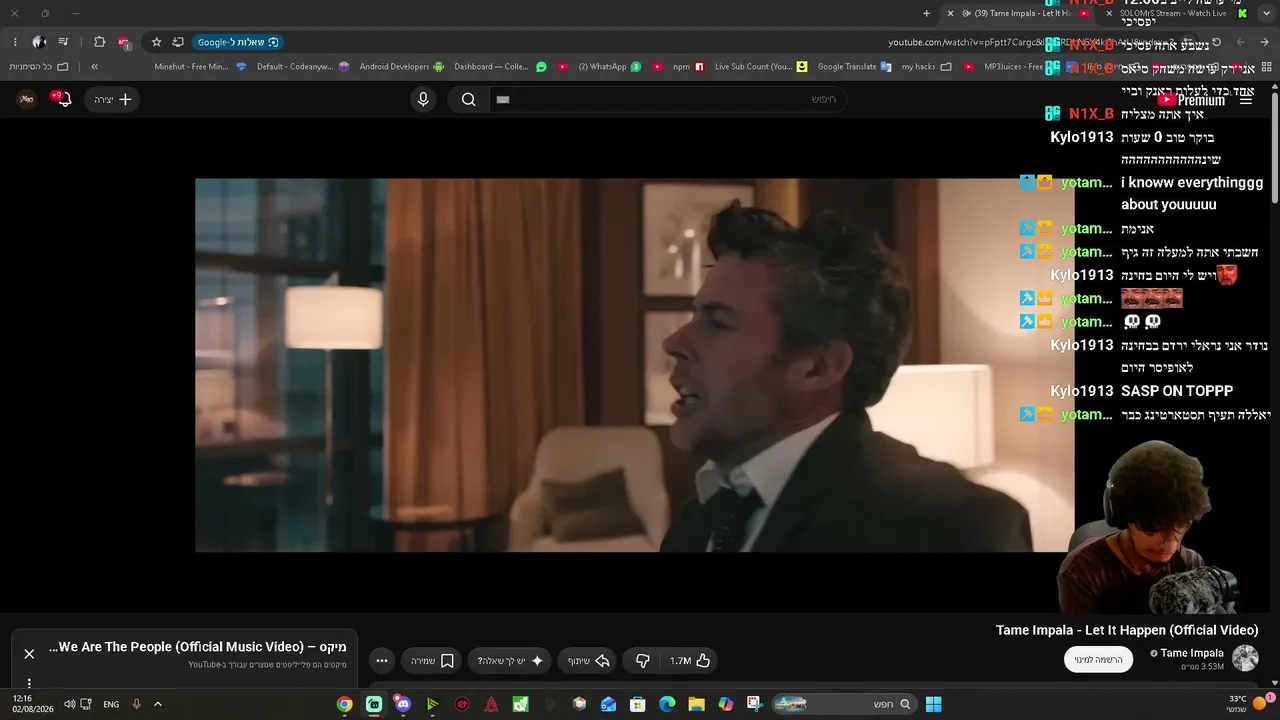Go to YouTube Premium home logo
The image size is (1280, 720).
click(x=1190, y=100)
